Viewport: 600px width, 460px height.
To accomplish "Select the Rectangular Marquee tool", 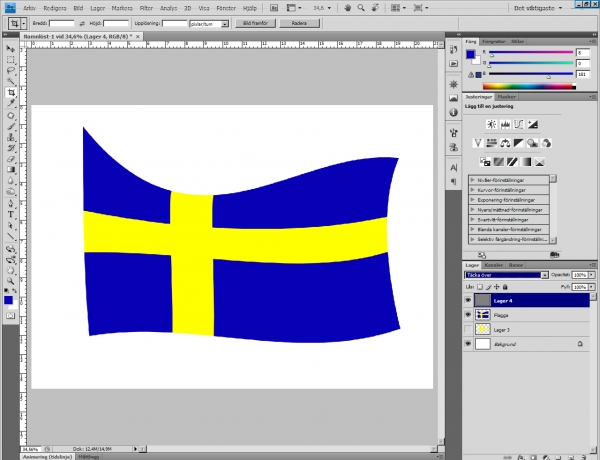I will (11, 60).
